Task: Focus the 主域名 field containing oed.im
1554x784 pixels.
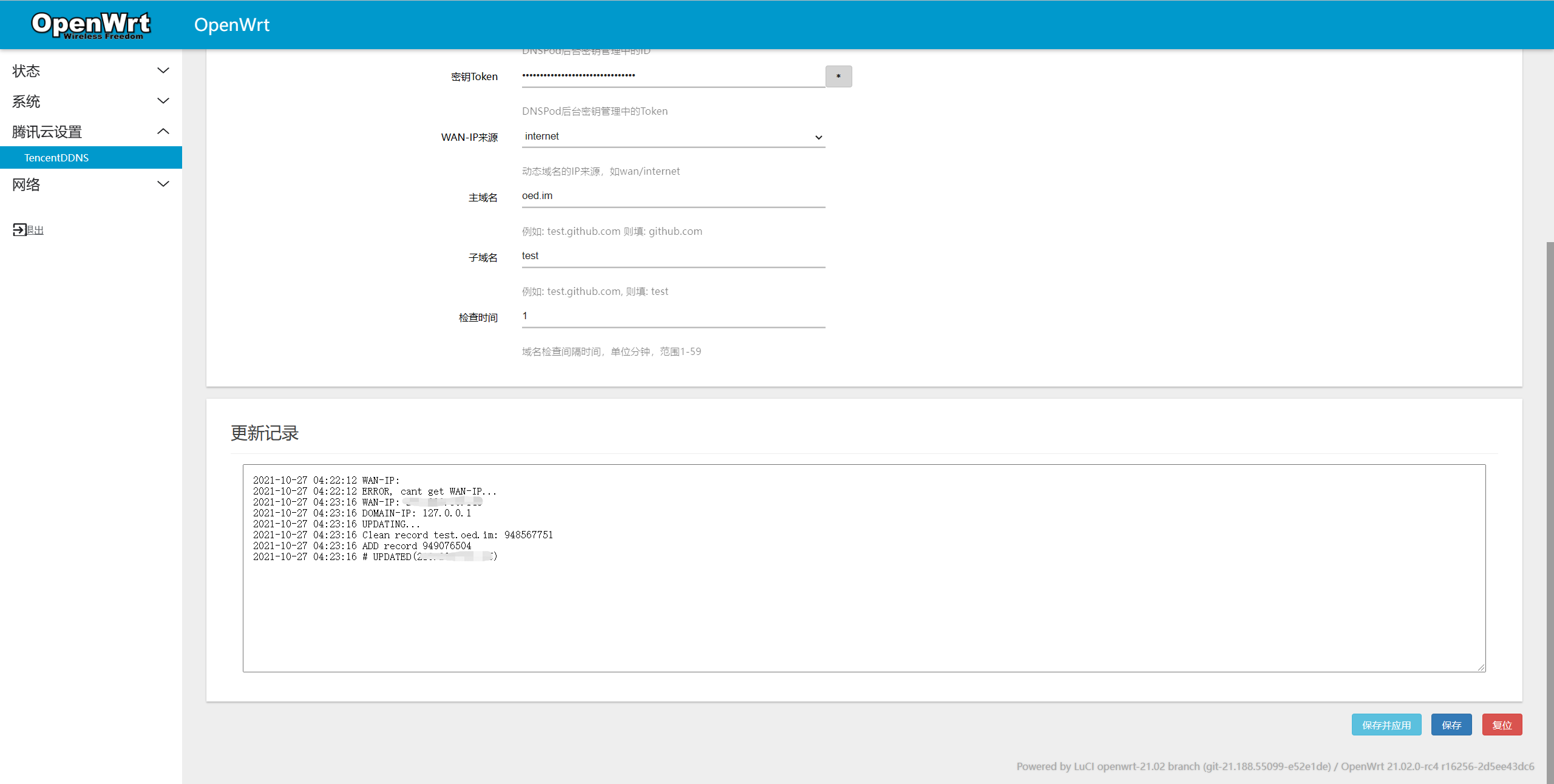Action: click(x=673, y=196)
